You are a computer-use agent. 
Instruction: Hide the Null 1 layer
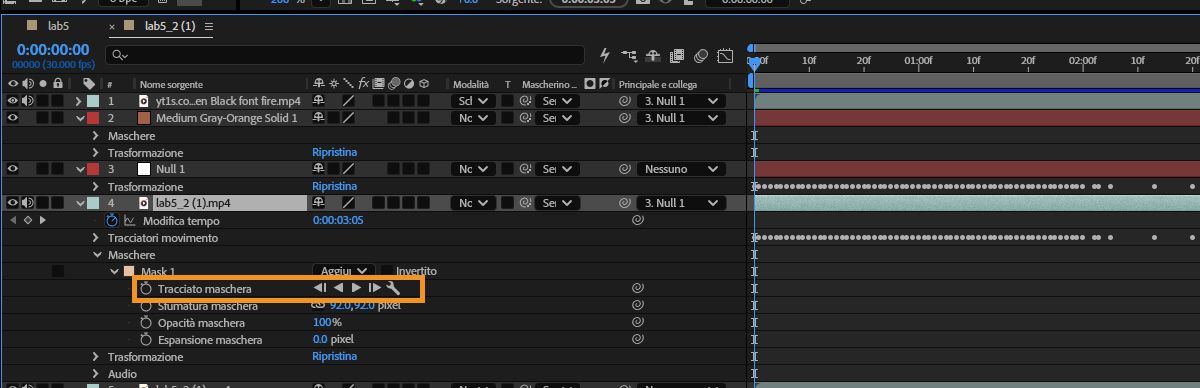tap(13, 169)
